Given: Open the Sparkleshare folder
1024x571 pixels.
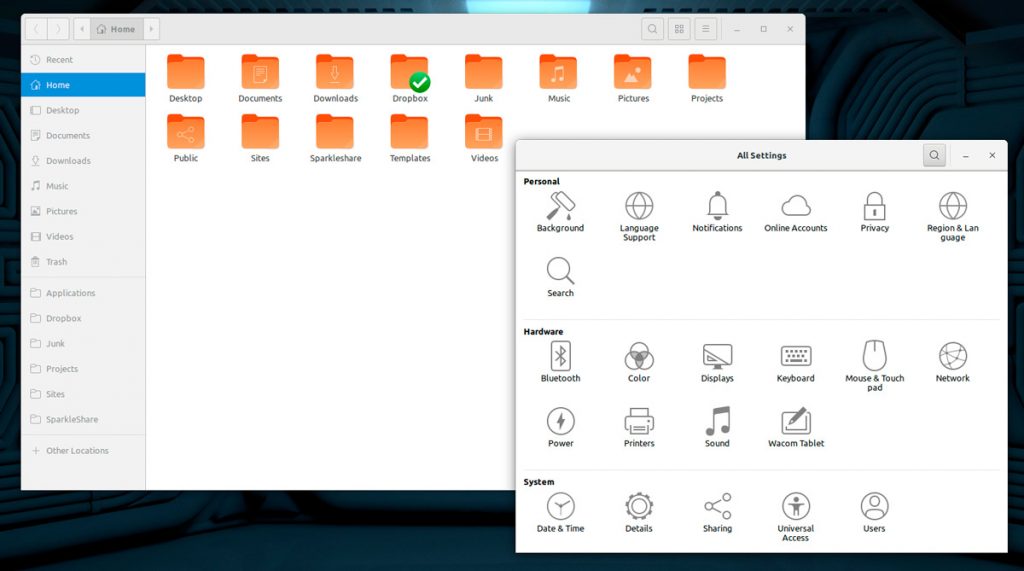Looking at the screenshot, I should coord(335,134).
